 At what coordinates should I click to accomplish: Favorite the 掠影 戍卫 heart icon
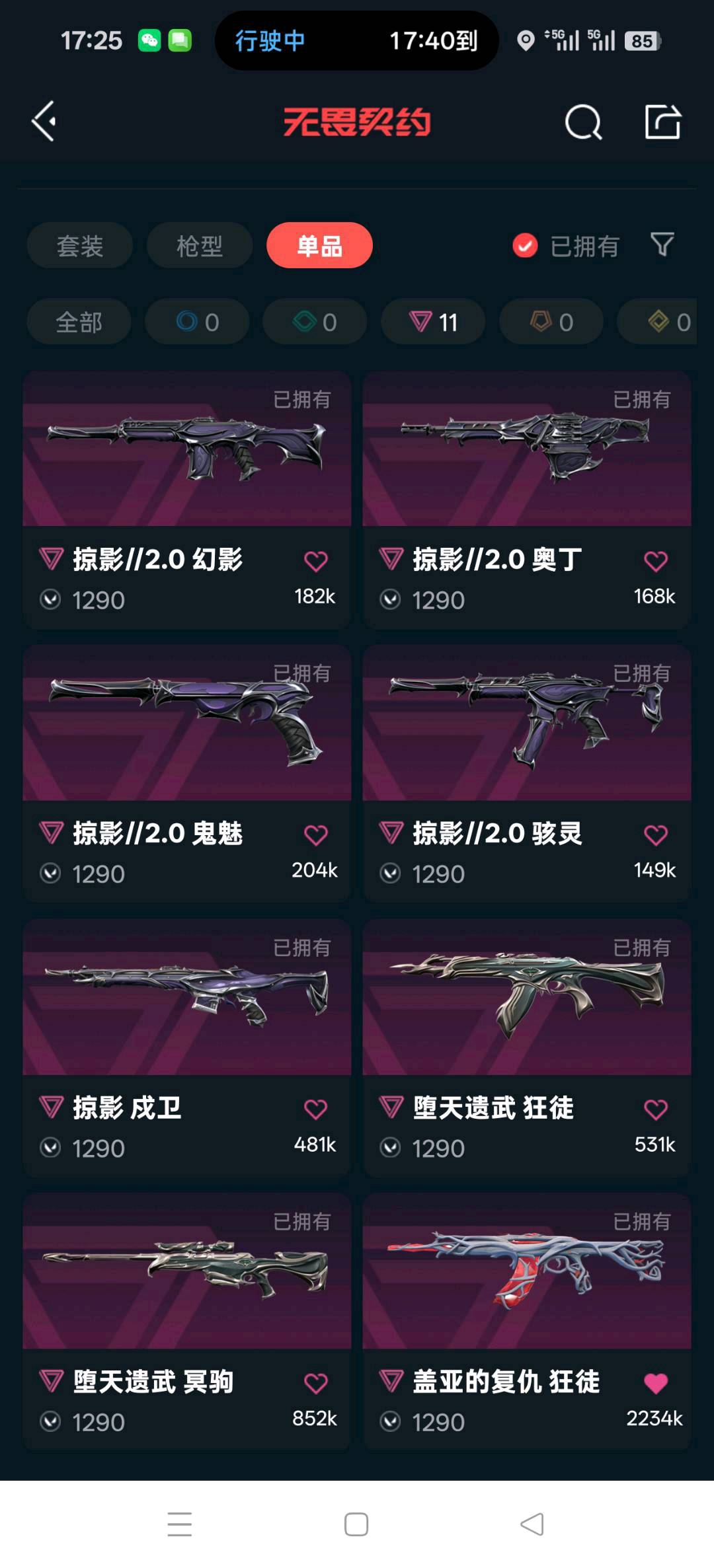[x=315, y=1109]
